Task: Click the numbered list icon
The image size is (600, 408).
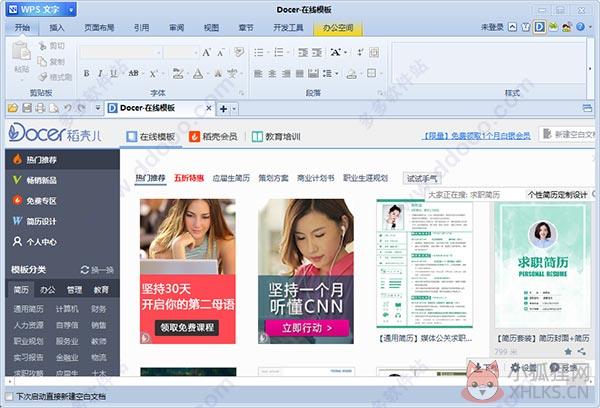Action: (x=279, y=52)
